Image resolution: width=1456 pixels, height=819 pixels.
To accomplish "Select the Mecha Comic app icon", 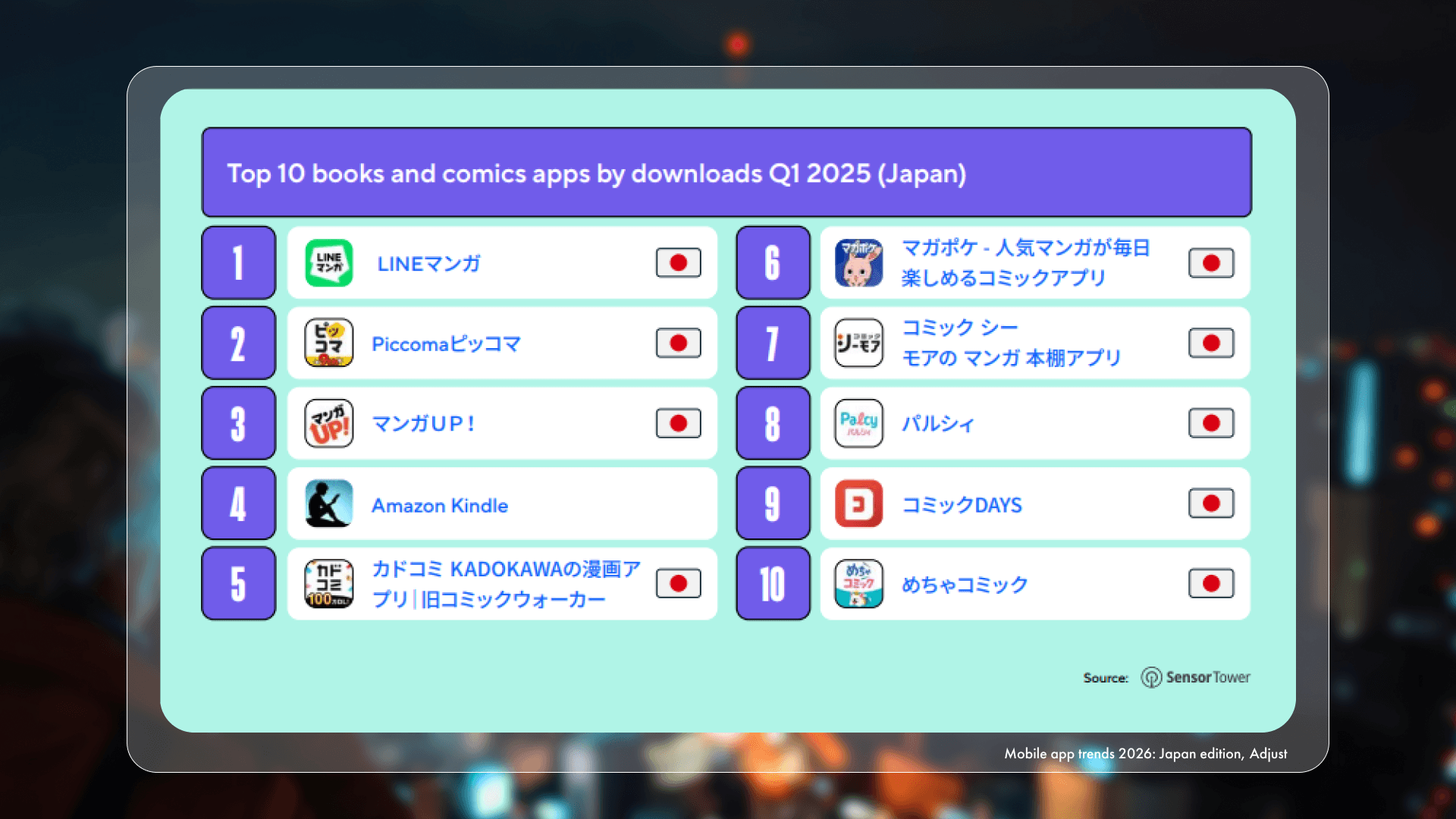I will tap(858, 584).
